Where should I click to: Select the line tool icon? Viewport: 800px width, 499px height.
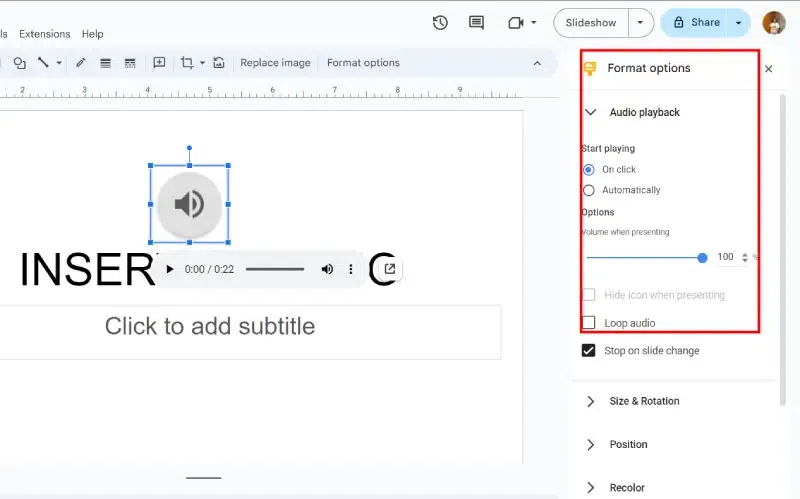(x=43, y=63)
